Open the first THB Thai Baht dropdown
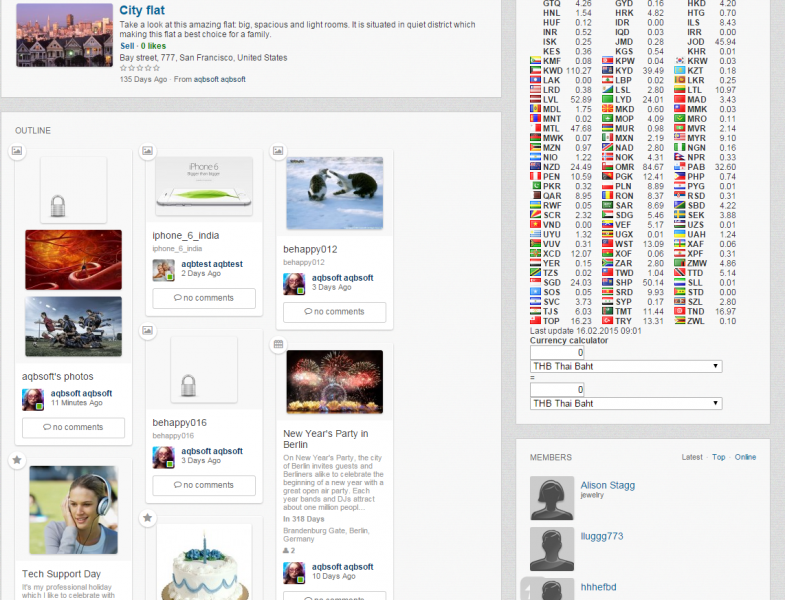The height and width of the screenshot is (600, 785). pyautogui.click(x=626, y=366)
